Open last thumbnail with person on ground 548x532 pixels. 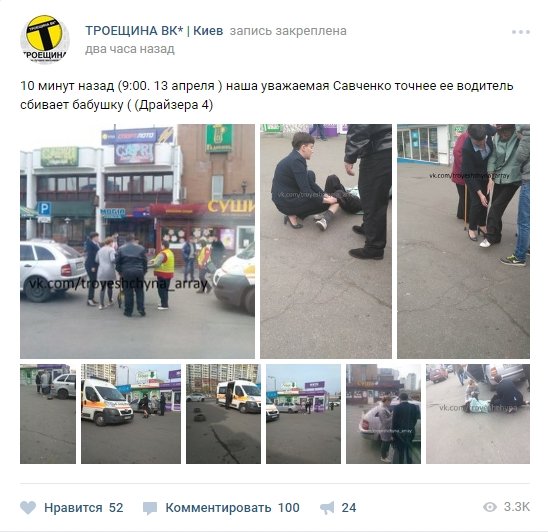(478, 414)
